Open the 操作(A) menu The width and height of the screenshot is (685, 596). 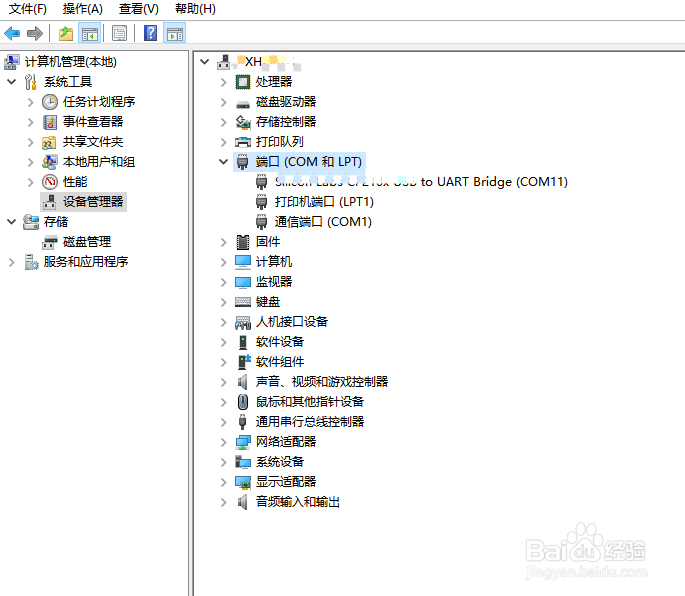[83, 9]
